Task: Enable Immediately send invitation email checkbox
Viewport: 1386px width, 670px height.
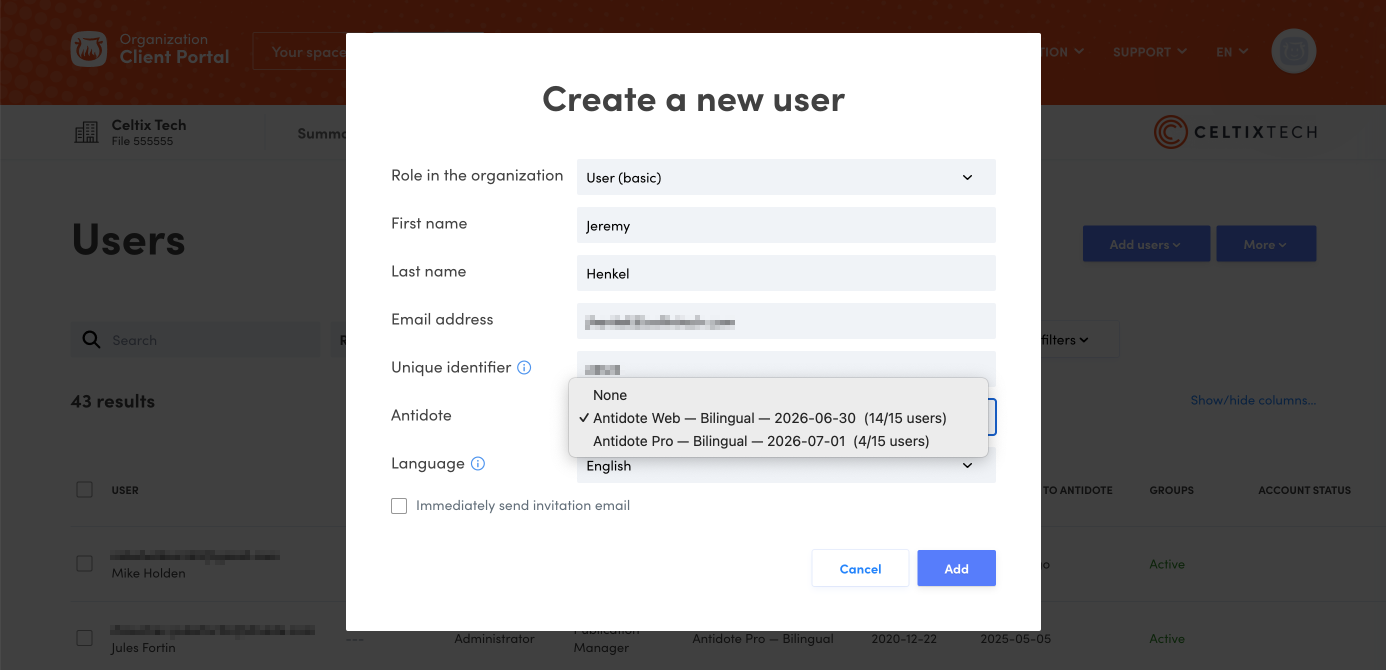Action: 399,506
